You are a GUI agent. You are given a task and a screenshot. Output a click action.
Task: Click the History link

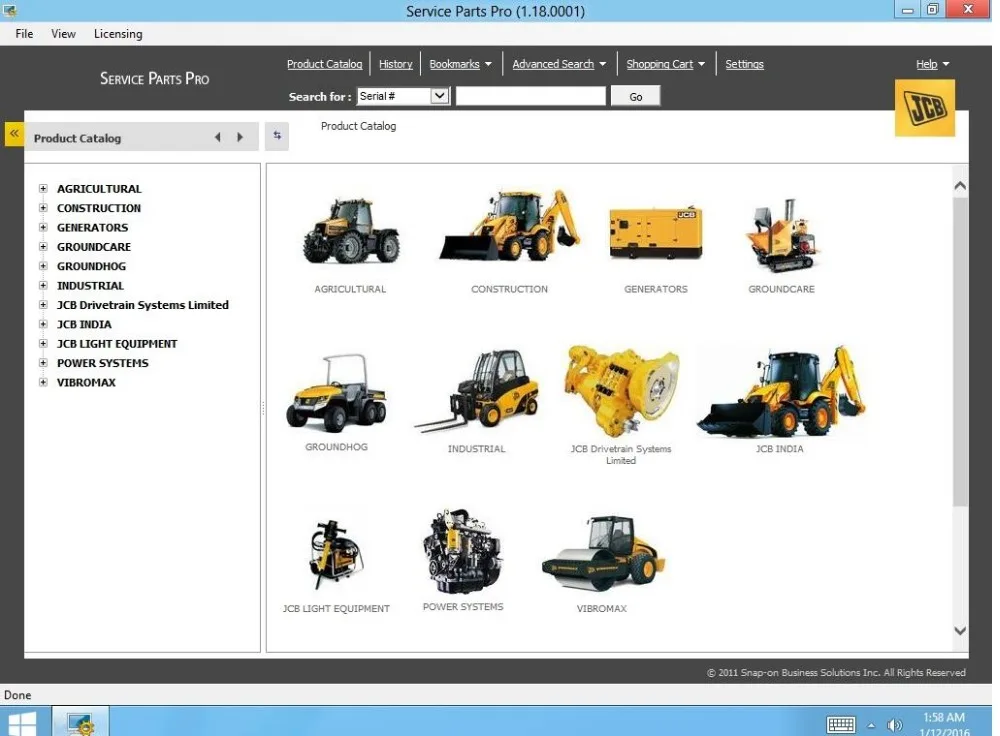395,64
